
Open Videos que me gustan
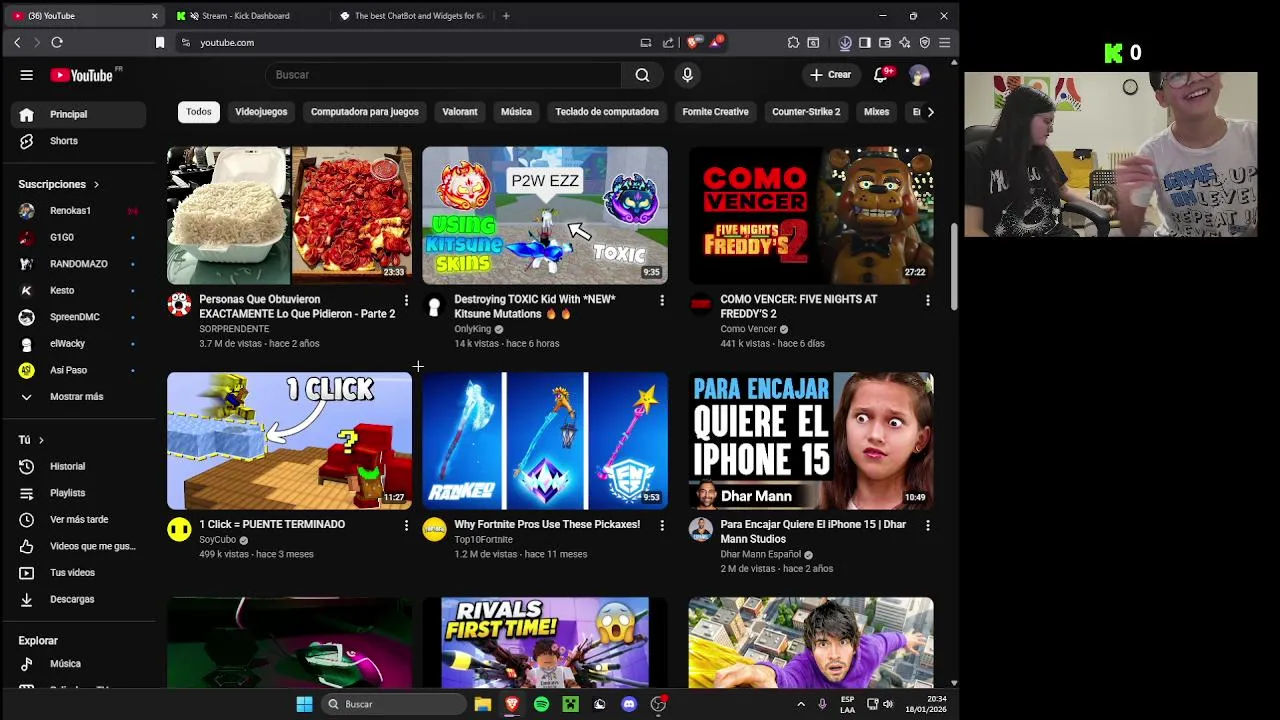[x=80, y=546]
